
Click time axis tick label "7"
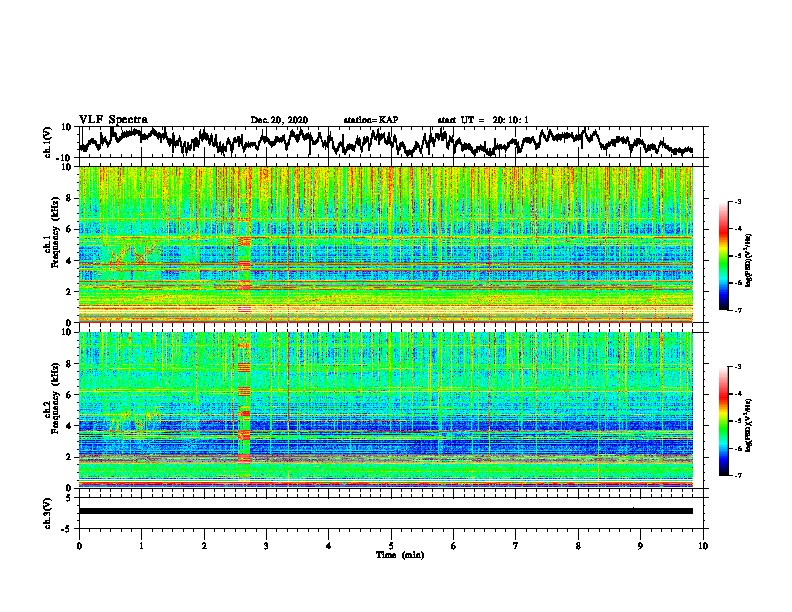(x=516, y=546)
